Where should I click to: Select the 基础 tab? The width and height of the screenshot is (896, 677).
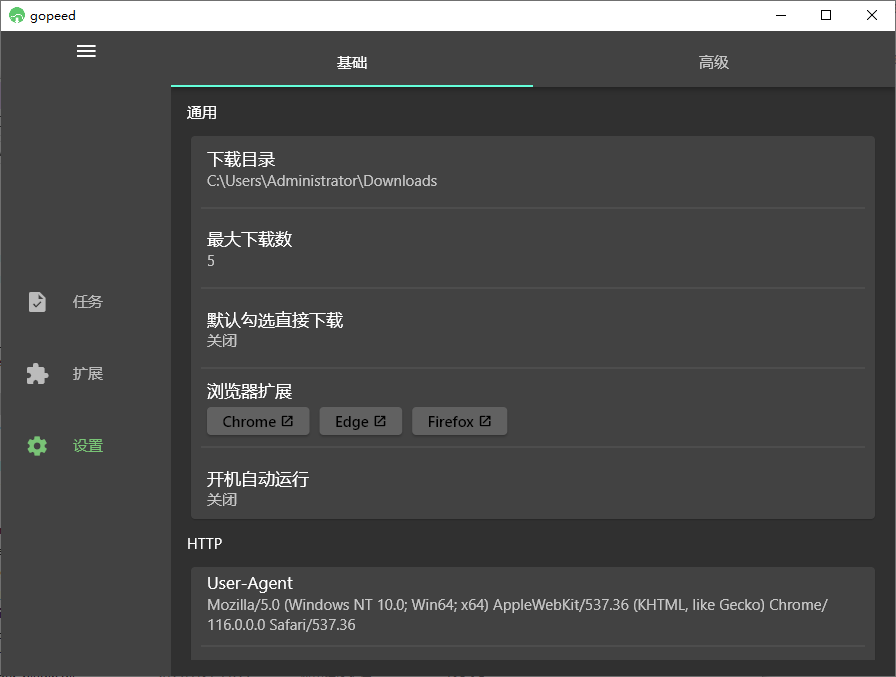352,62
